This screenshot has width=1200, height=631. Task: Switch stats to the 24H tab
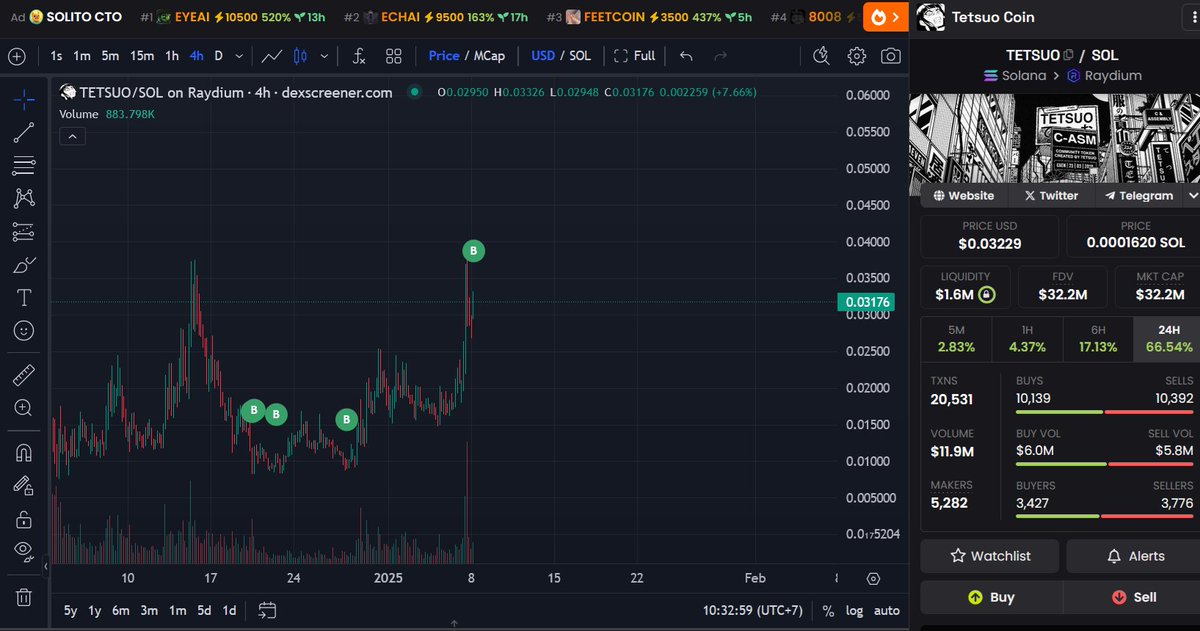pyautogui.click(x=1168, y=339)
